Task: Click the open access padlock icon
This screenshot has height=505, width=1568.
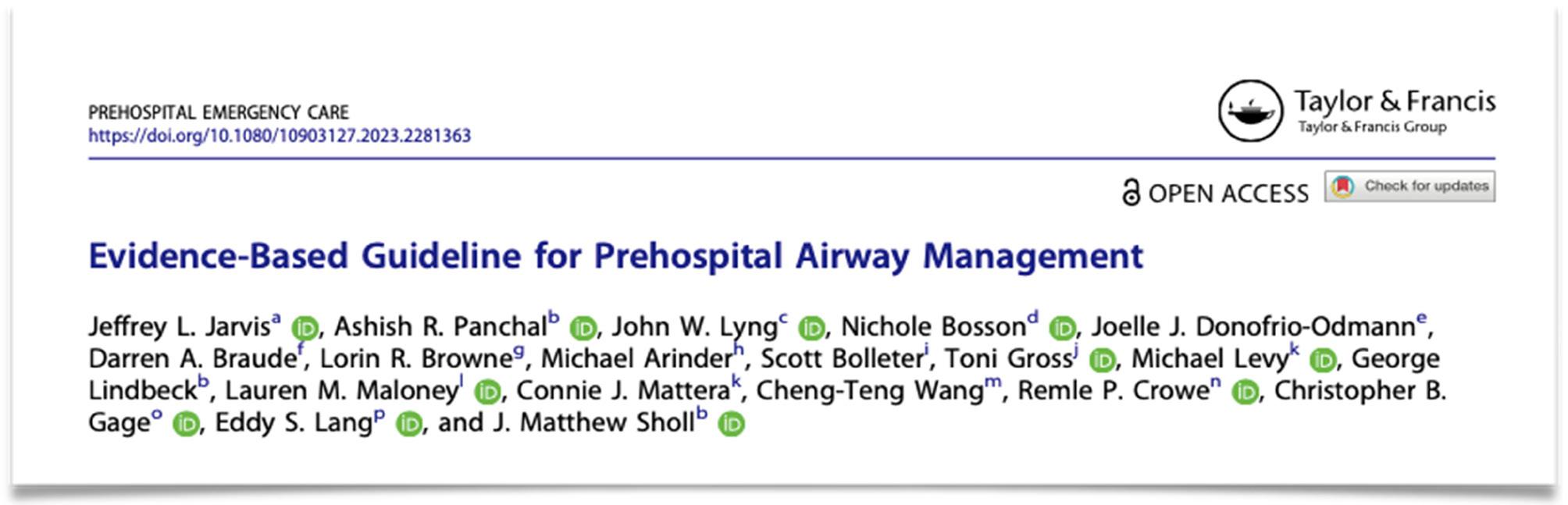Action: click(x=1130, y=193)
